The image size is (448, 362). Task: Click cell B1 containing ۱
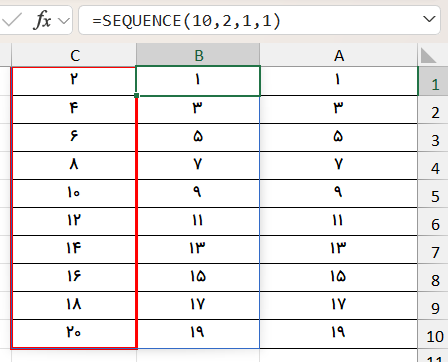(198, 81)
